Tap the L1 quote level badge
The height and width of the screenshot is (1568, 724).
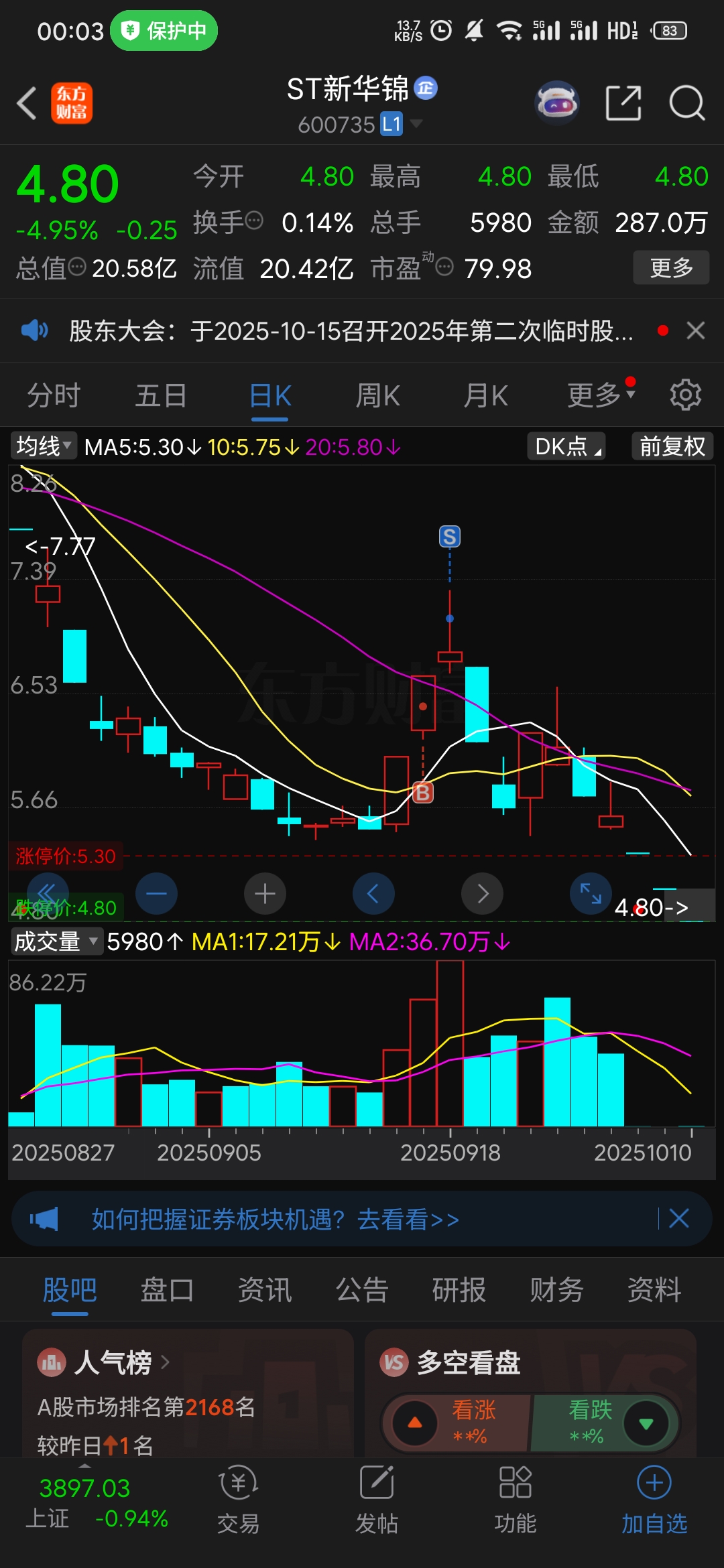[391, 124]
